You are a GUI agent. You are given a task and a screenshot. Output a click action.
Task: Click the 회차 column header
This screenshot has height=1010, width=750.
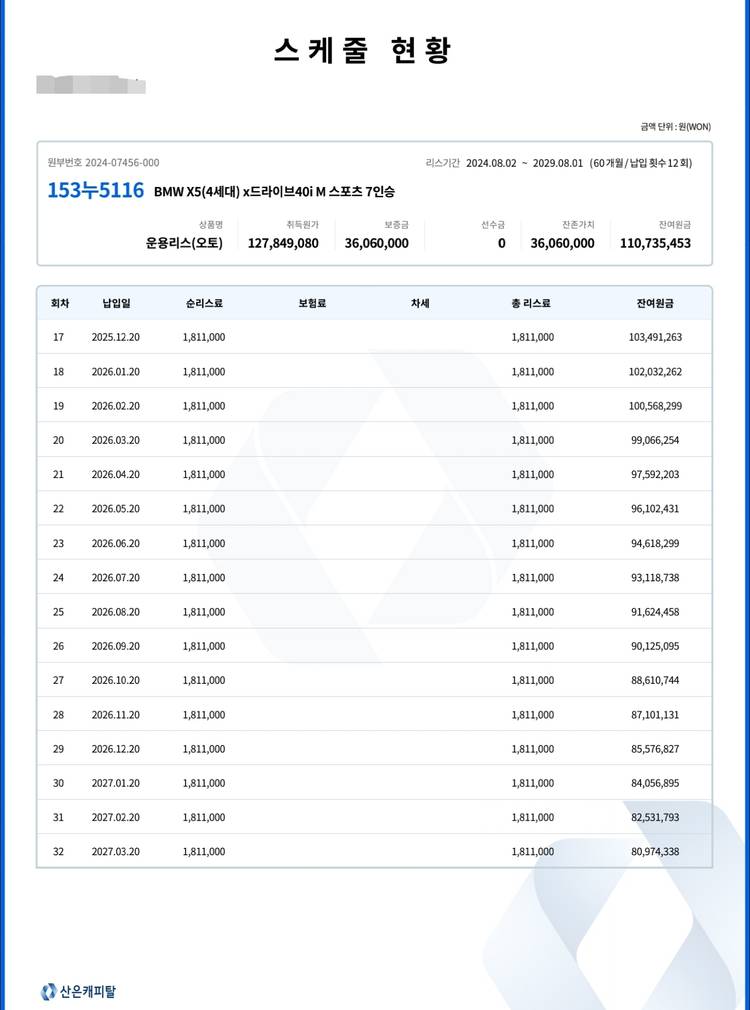click(x=58, y=303)
